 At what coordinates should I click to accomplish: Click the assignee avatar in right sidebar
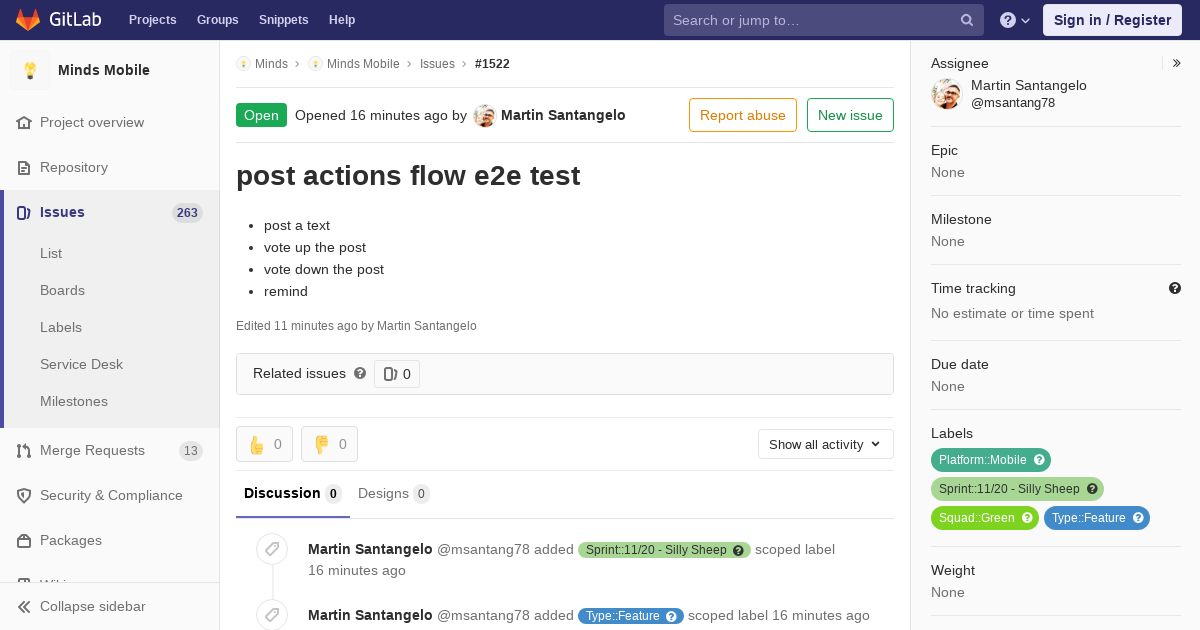[x=946, y=94]
